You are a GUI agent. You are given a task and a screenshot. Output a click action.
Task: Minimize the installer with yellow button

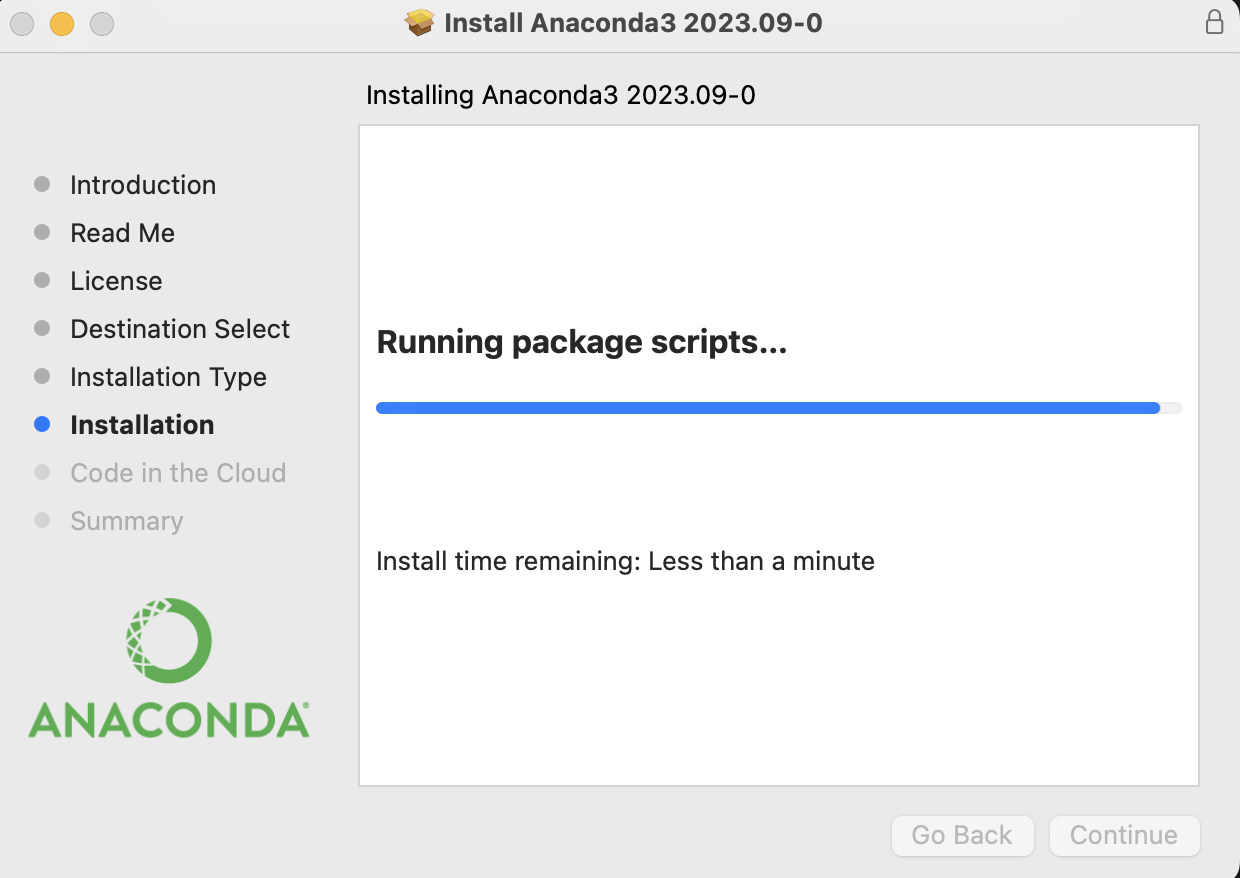pos(62,23)
